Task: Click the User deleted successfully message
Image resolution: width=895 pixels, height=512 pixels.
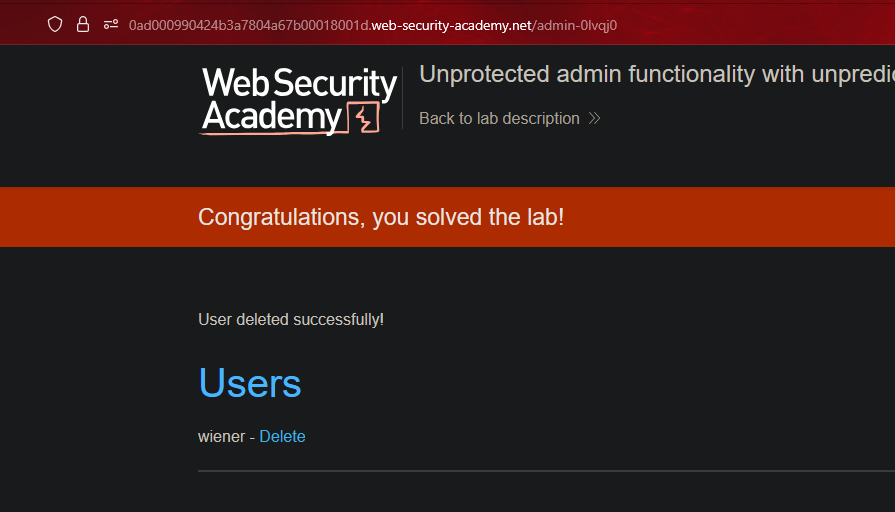Action: coord(291,319)
